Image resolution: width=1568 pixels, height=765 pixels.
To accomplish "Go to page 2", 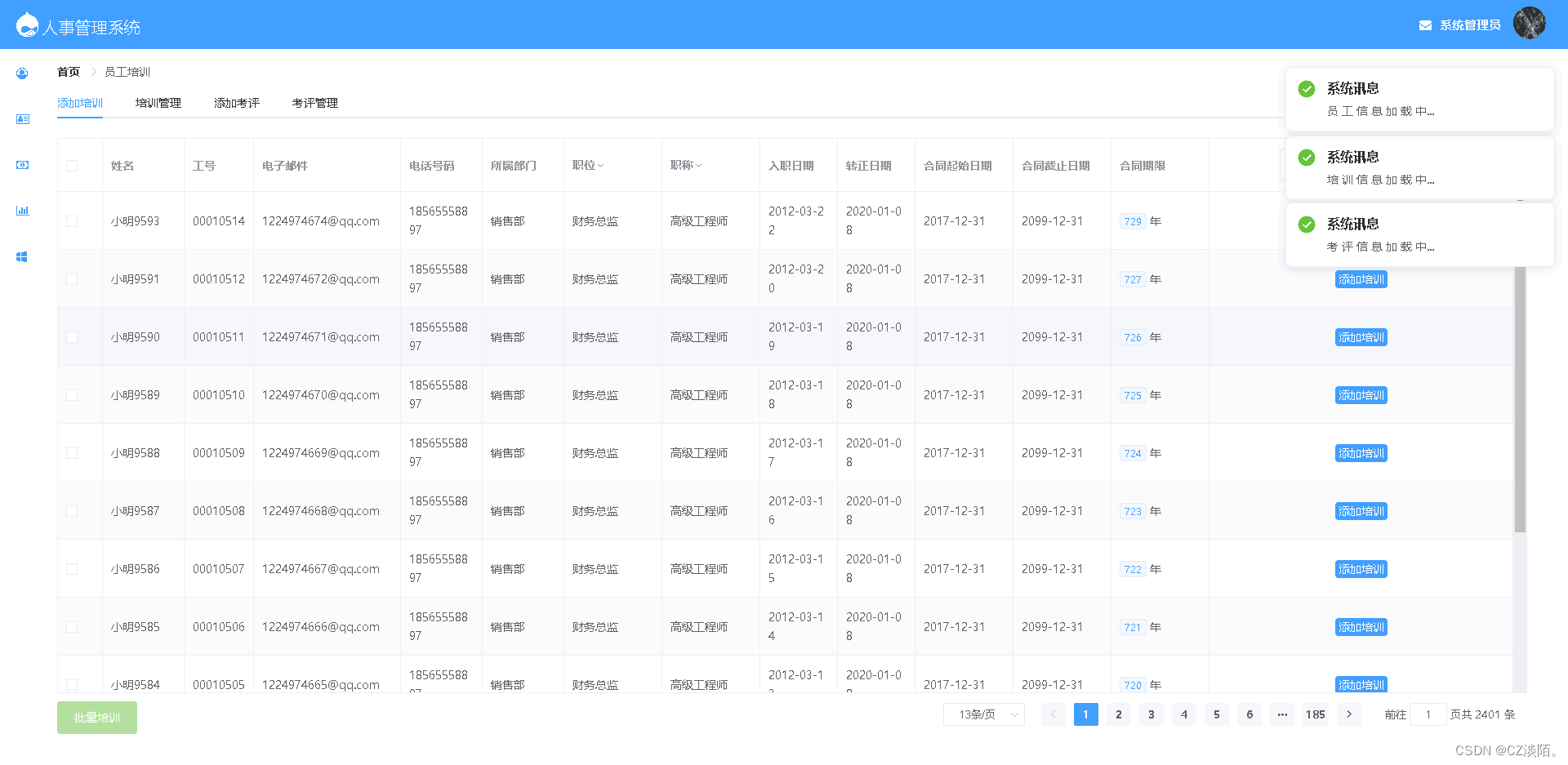I will pyautogui.click(x=1119, y=714).
